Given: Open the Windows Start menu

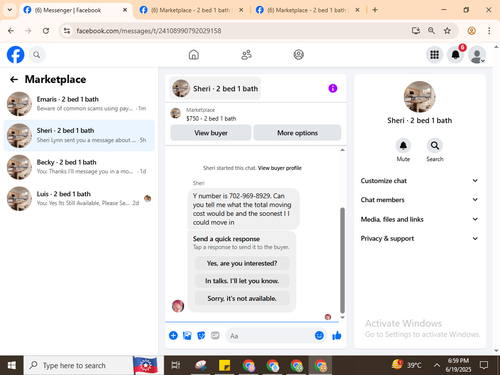Looking at the screenshot, I should click(x=11, y=365).
